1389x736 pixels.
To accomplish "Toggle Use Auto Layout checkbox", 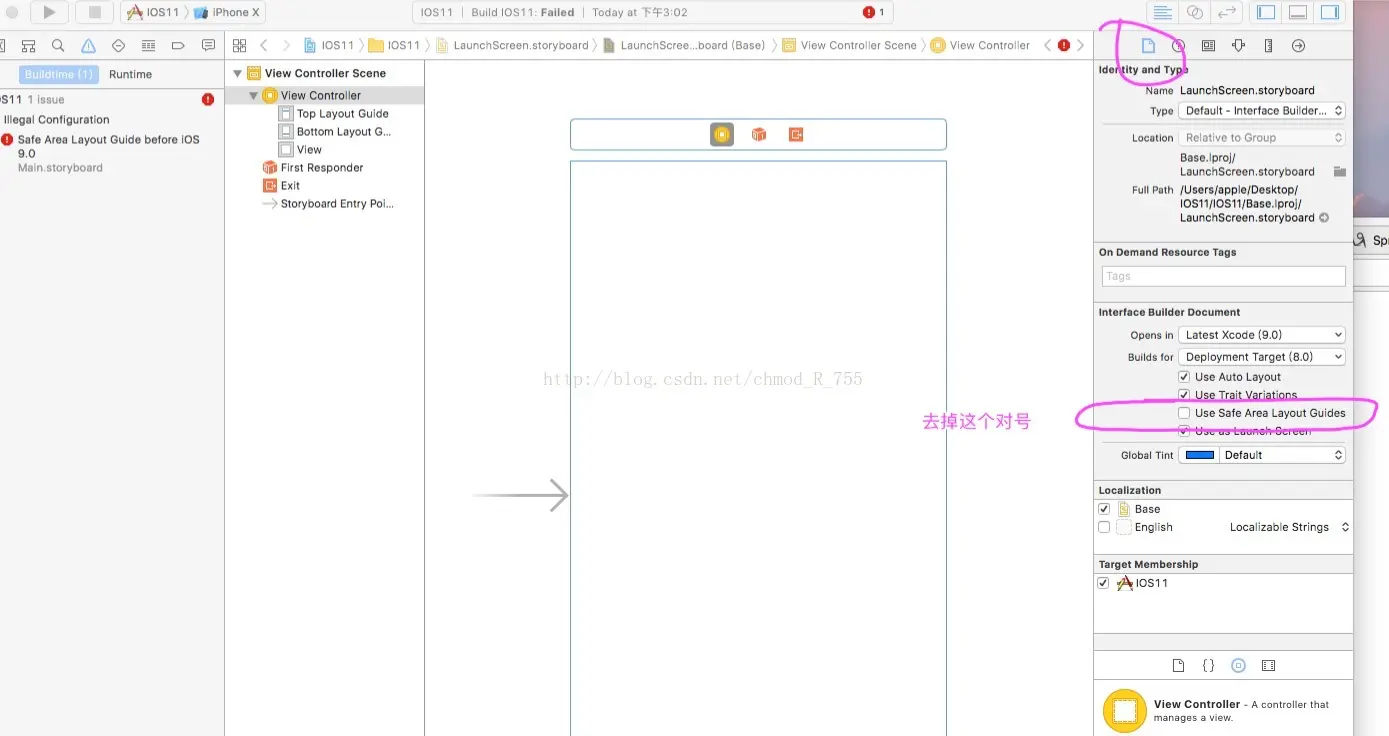I will [x=1184, y=377].
